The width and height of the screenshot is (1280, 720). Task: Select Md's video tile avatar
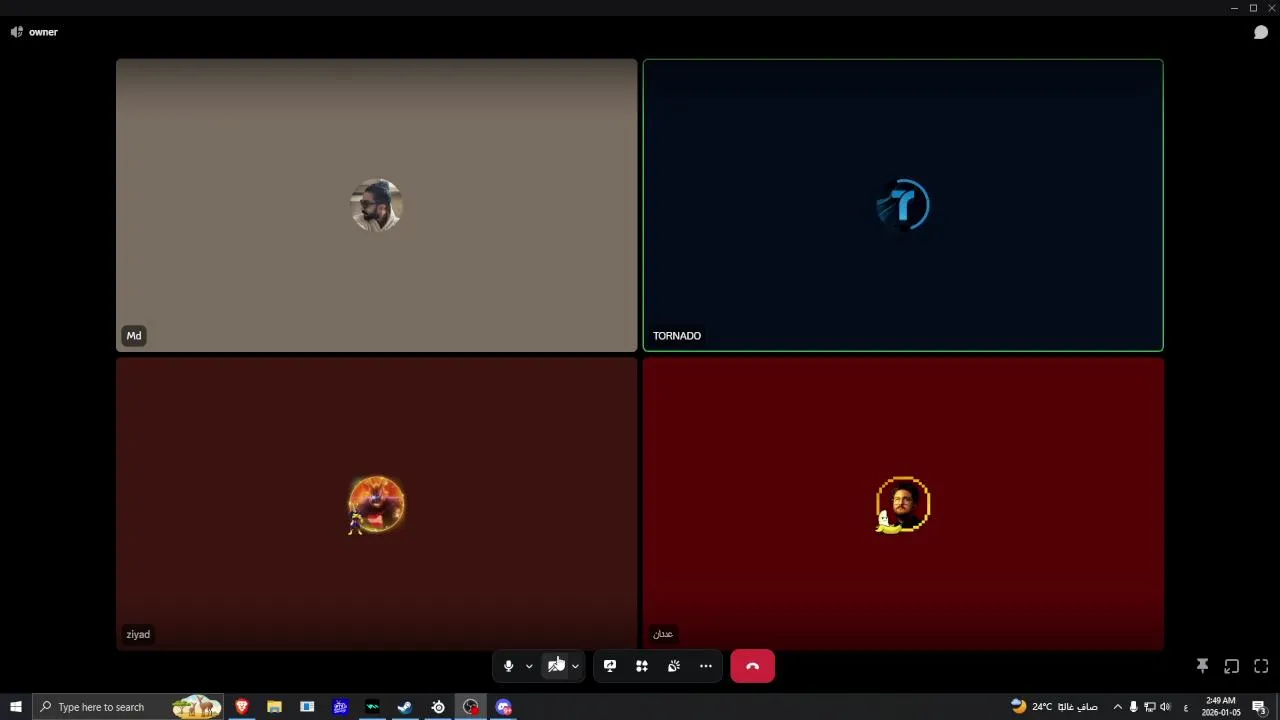(x=376, y=205)
